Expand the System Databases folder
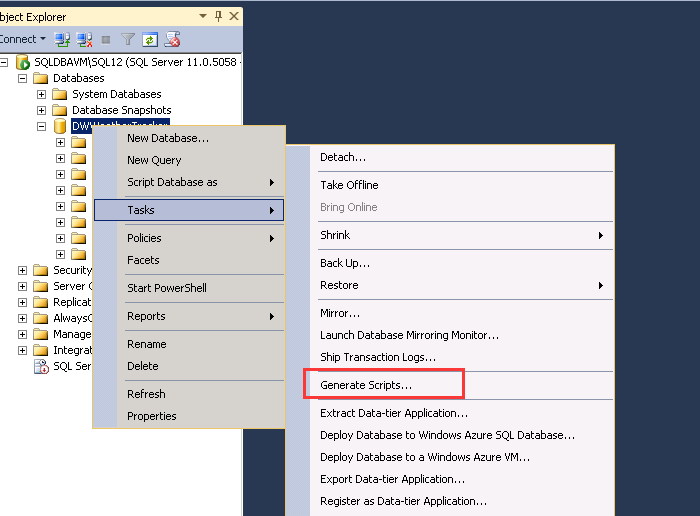This screenshot has height=516, width=700. 42,95
